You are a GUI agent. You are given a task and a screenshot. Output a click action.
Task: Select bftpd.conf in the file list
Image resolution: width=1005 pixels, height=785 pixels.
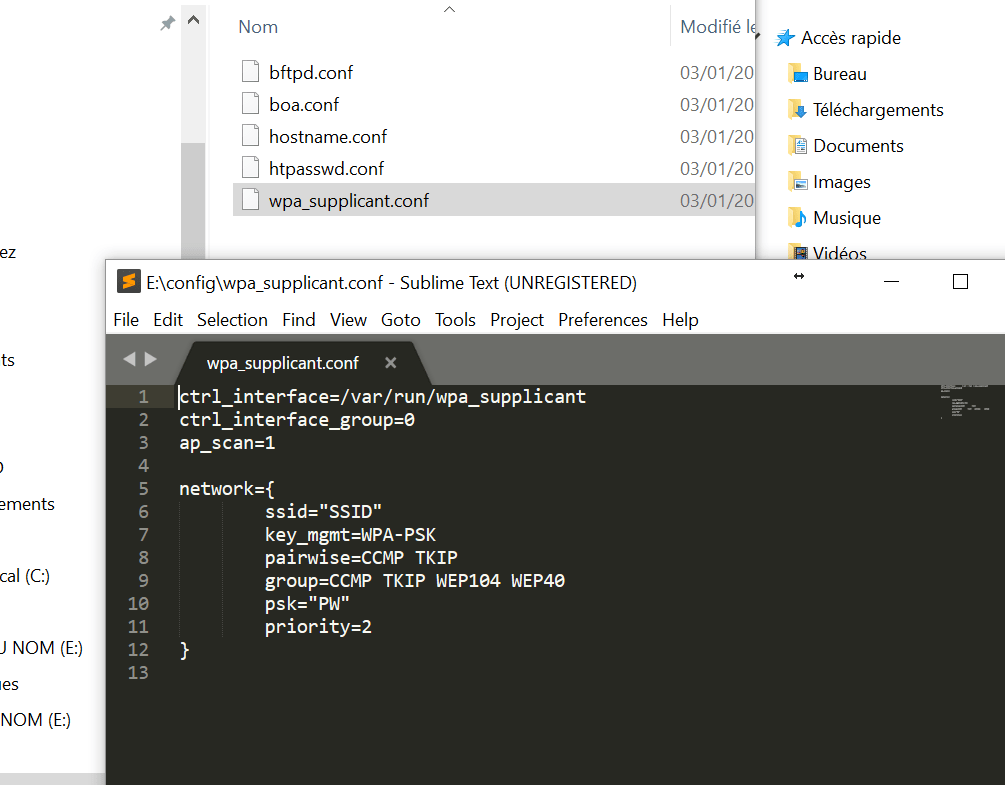(x=311, y=72)
